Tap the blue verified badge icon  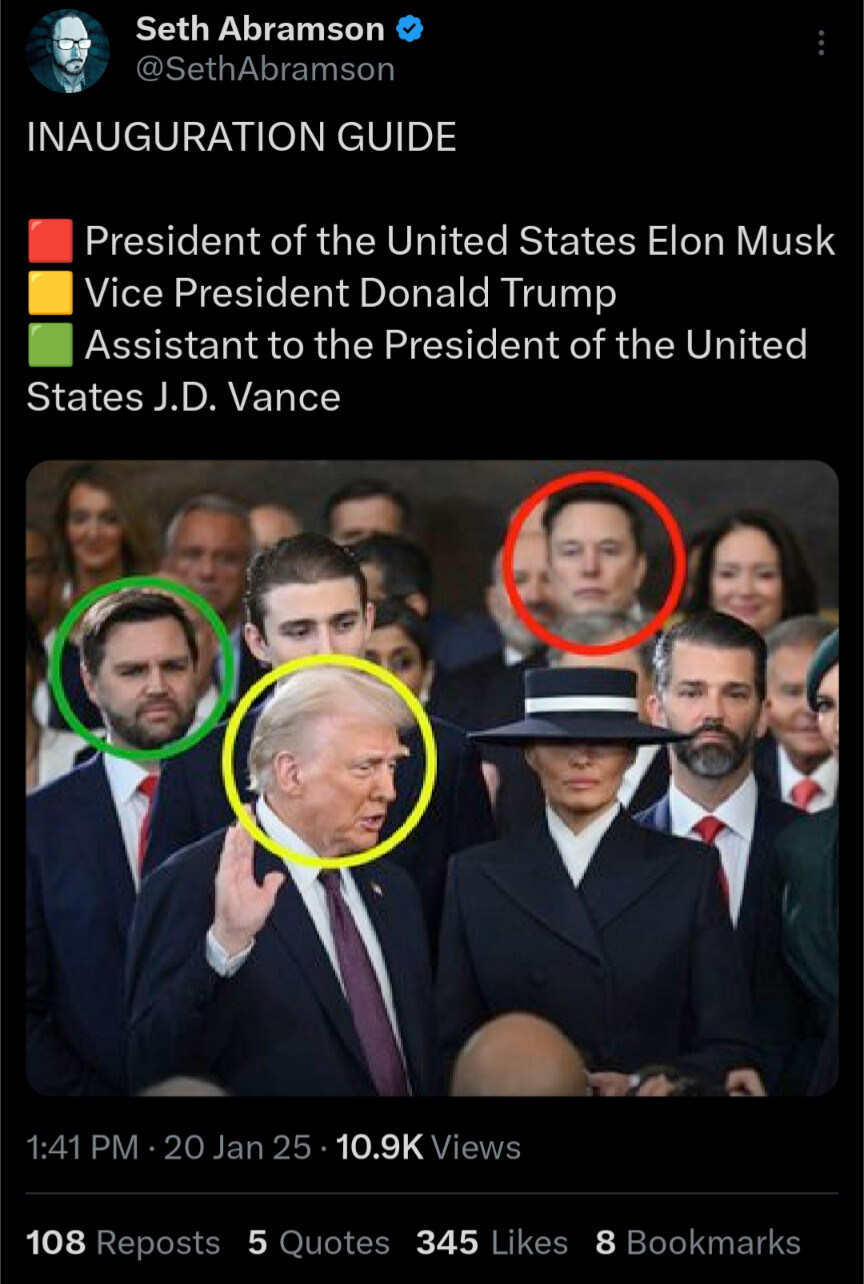[x=408, y=30]
